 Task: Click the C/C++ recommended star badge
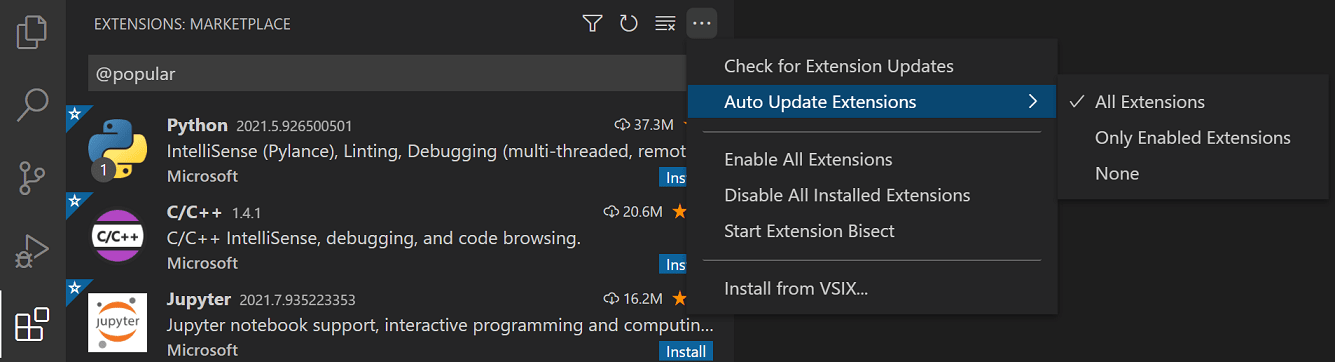pos(74,200)
